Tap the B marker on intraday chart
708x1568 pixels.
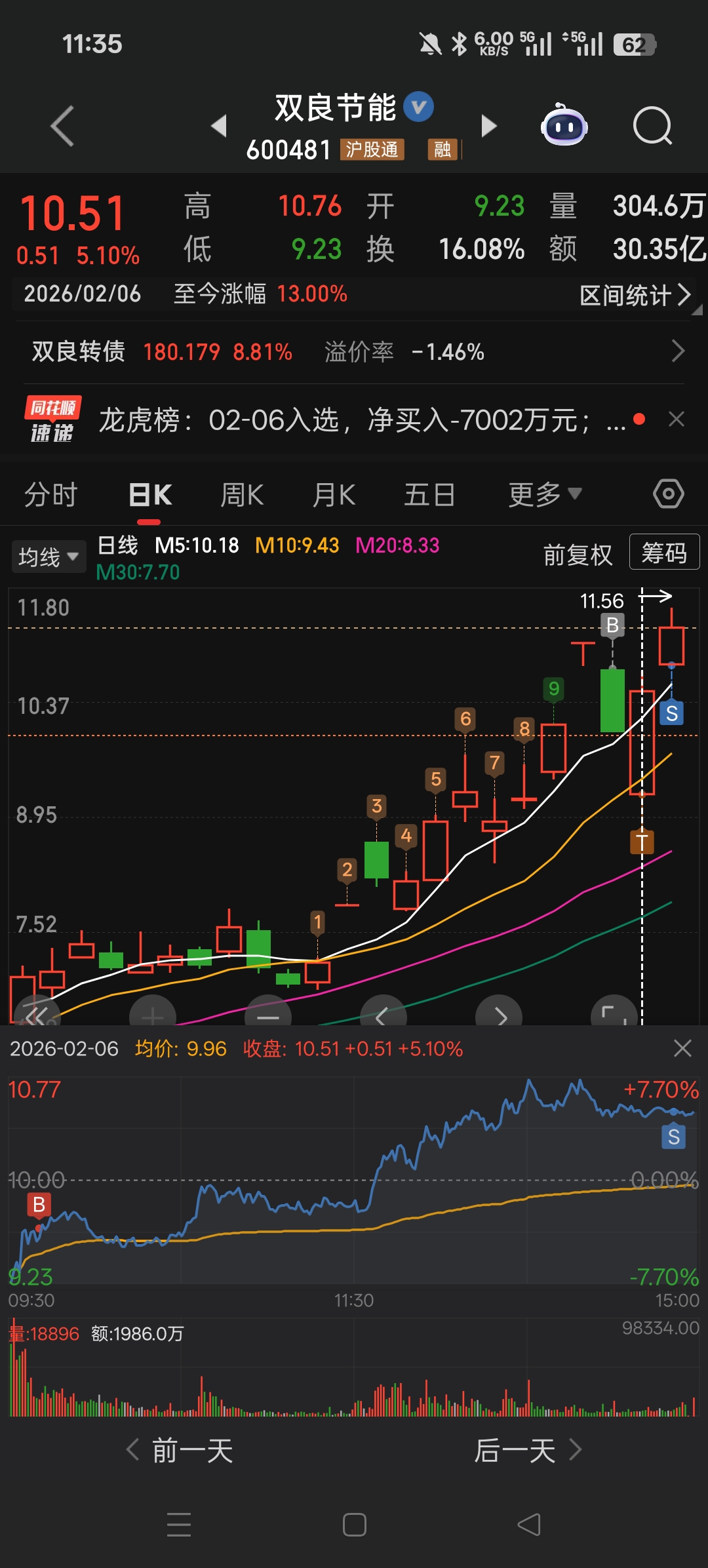click(x=39, y=1204)
